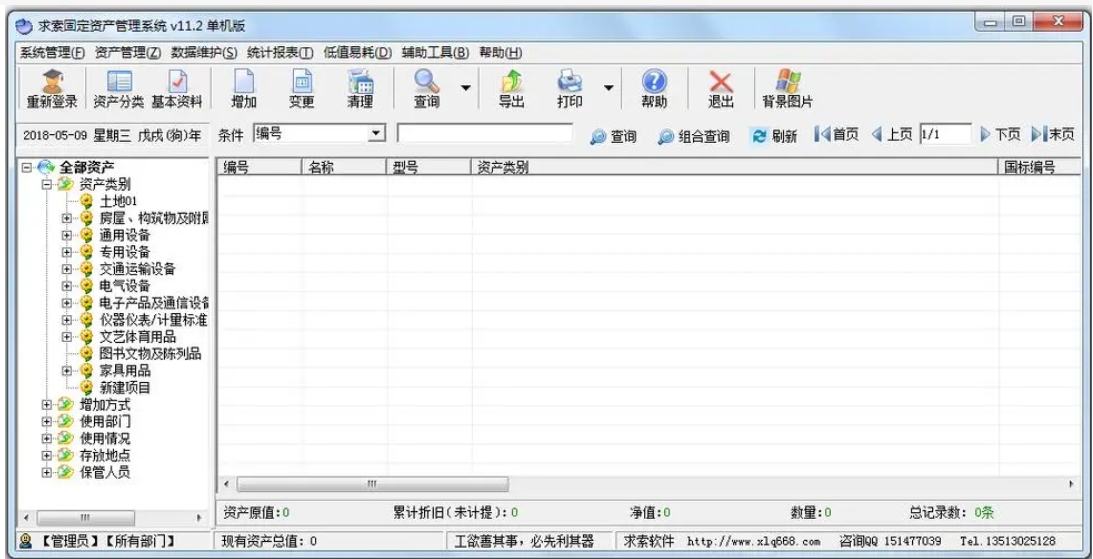Expand the 增加方式 tree node
The width and height of the screenshot is (1093, 559).
[46, 405]
